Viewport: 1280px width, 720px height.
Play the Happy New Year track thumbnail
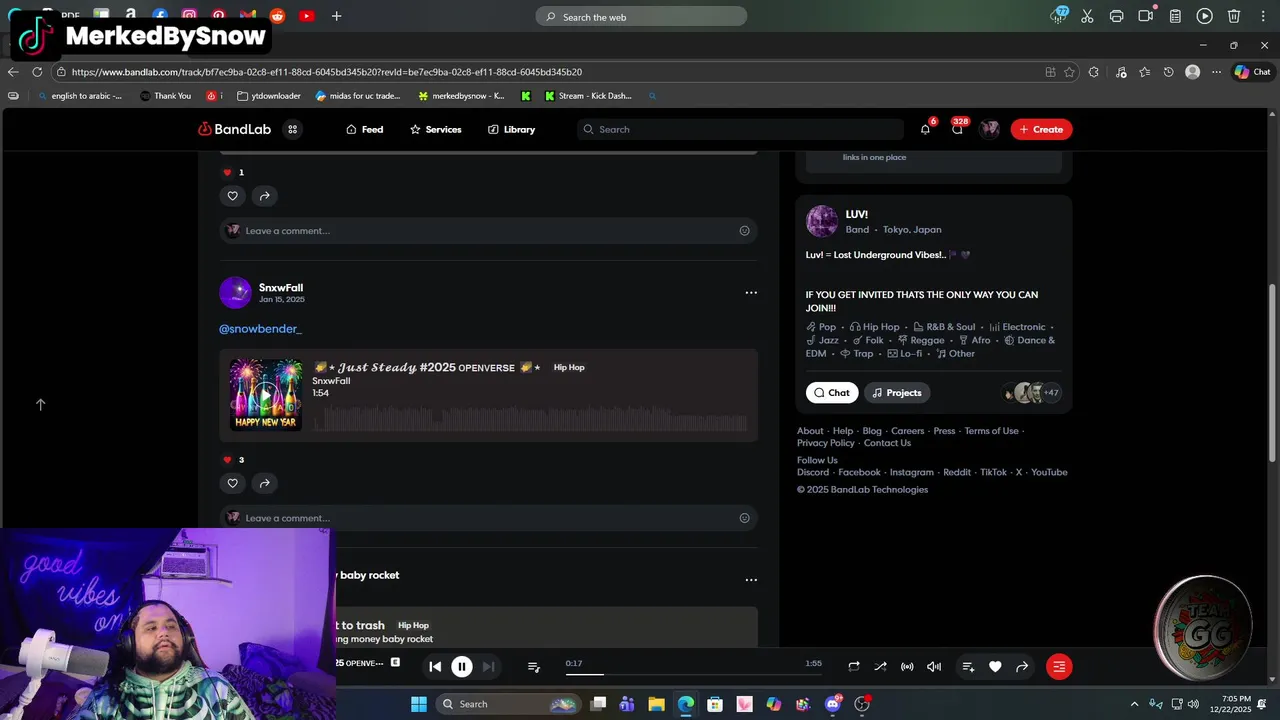point(265,394)
